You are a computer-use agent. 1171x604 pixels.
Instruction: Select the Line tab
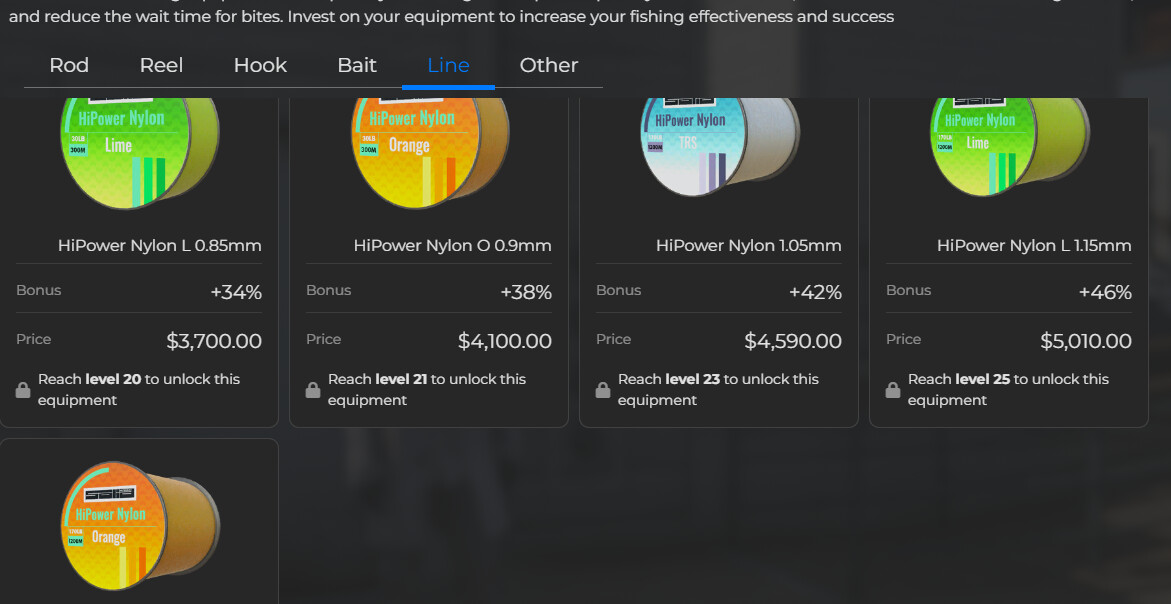[x=448, y=66]
